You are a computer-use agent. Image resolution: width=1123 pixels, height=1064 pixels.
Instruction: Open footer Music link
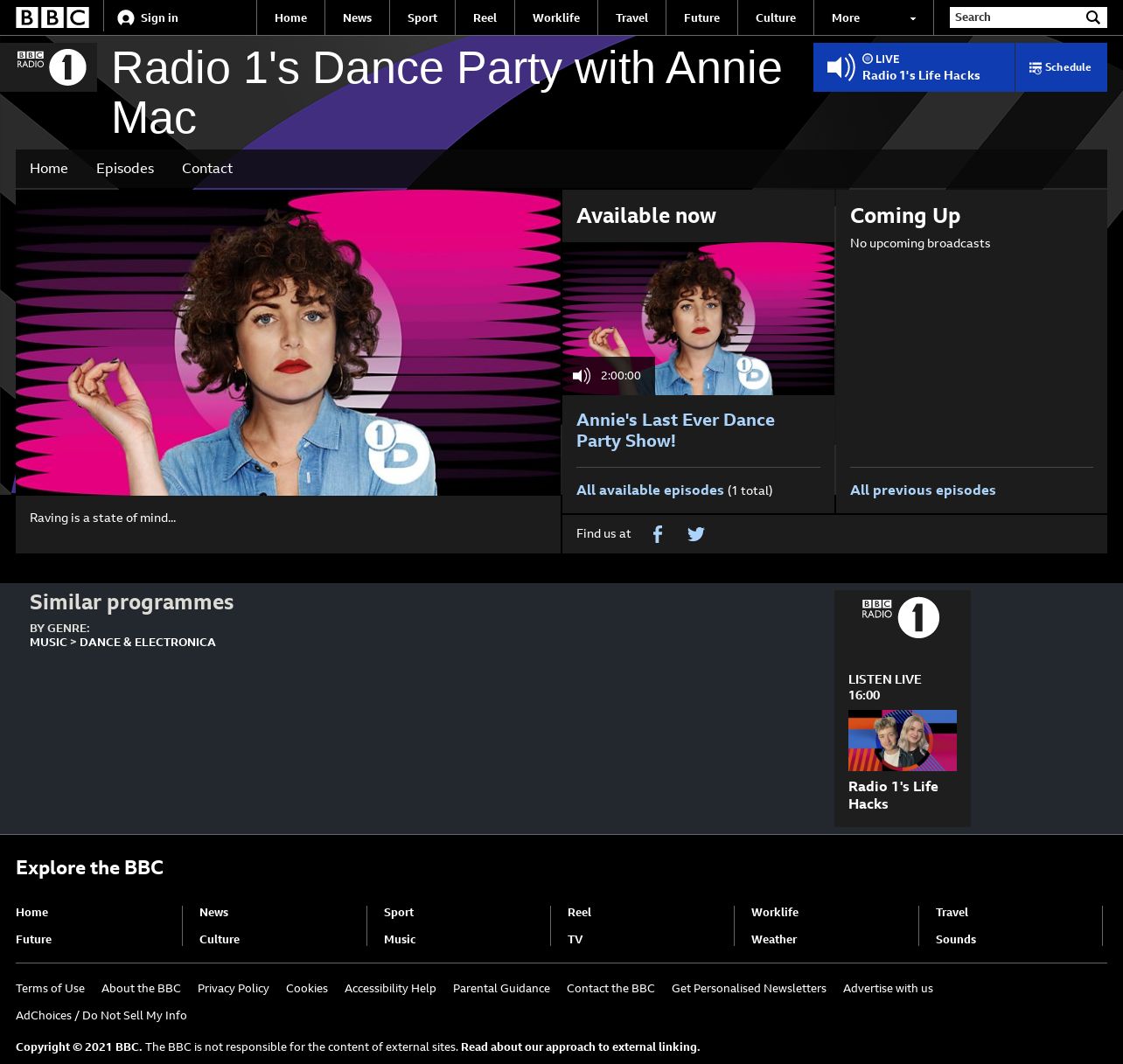pos(400,939)
